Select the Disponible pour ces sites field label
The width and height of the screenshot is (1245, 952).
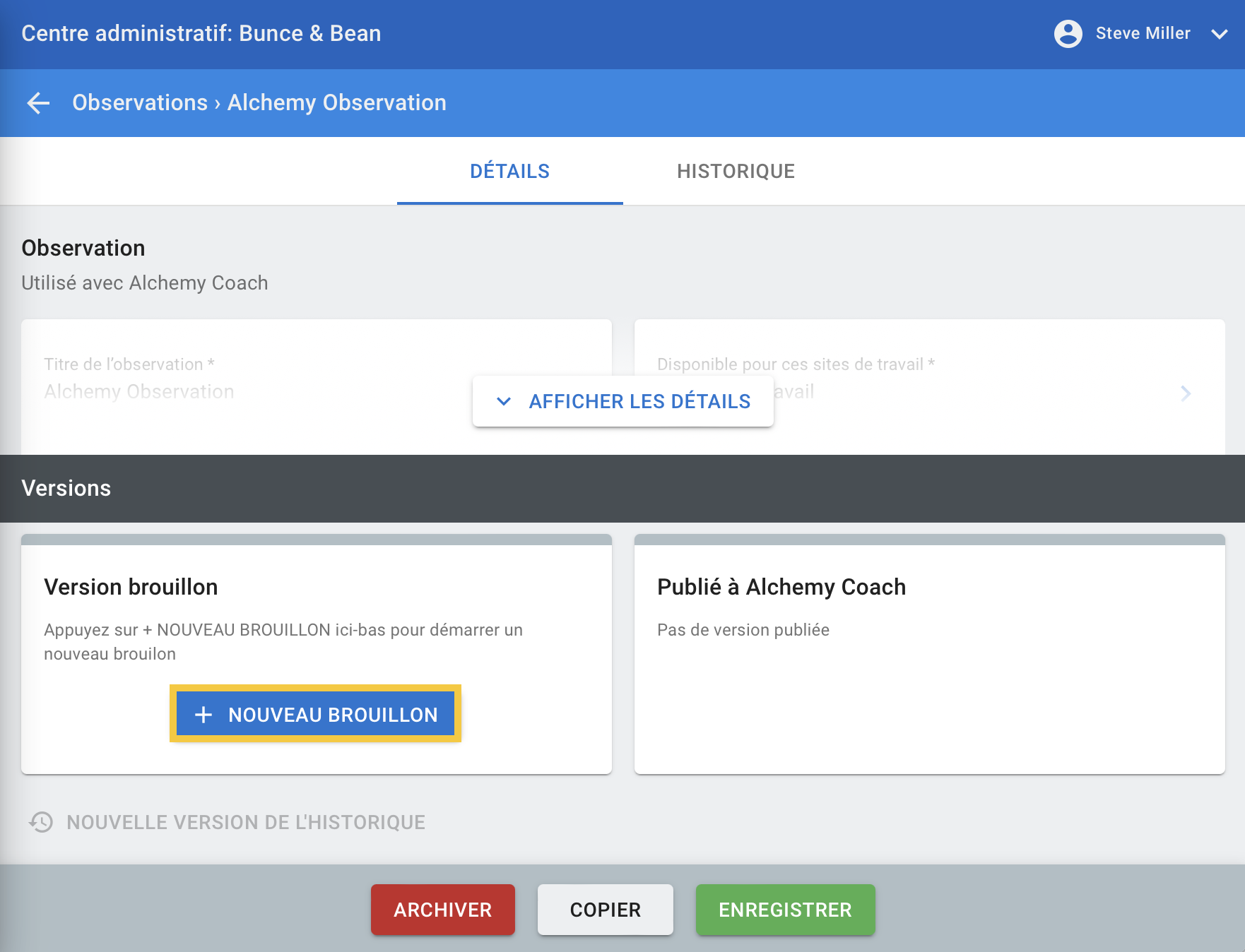796,364
